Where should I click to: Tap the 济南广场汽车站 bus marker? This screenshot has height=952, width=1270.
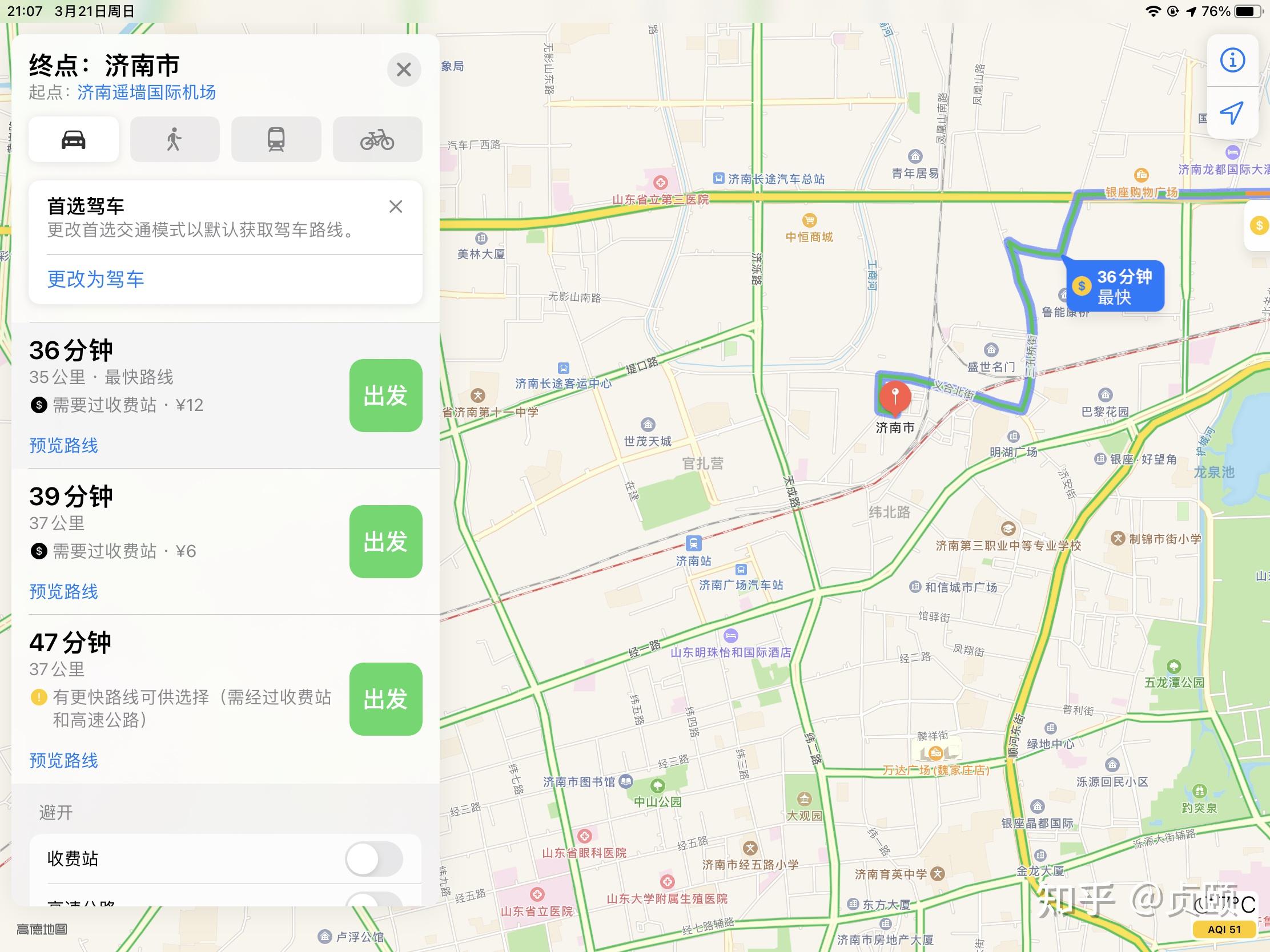741,570
